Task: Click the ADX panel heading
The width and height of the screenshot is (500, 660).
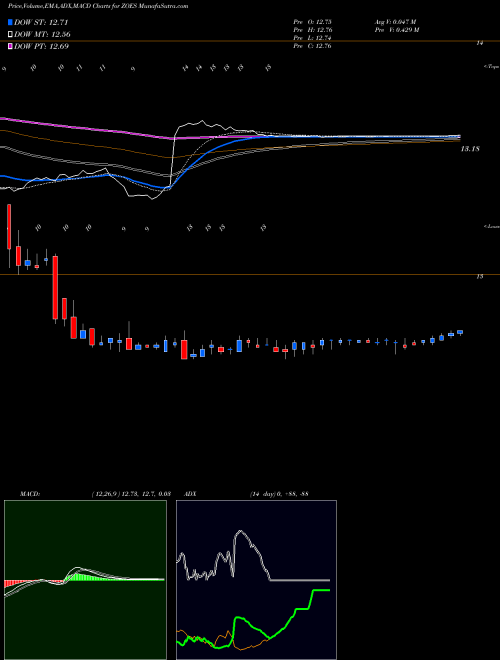Action: 191,494
